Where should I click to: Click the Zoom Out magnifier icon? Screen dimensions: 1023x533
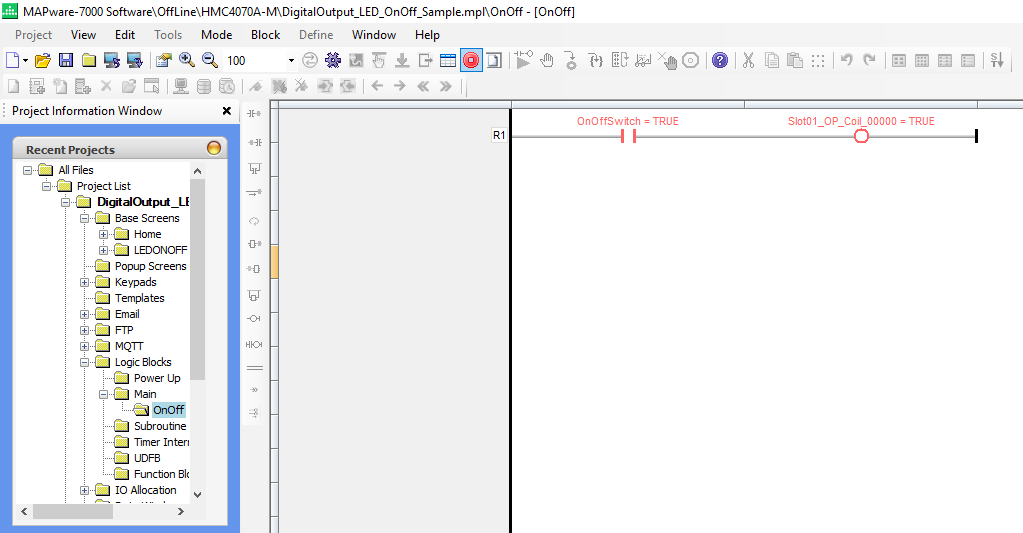pos(209,61)
